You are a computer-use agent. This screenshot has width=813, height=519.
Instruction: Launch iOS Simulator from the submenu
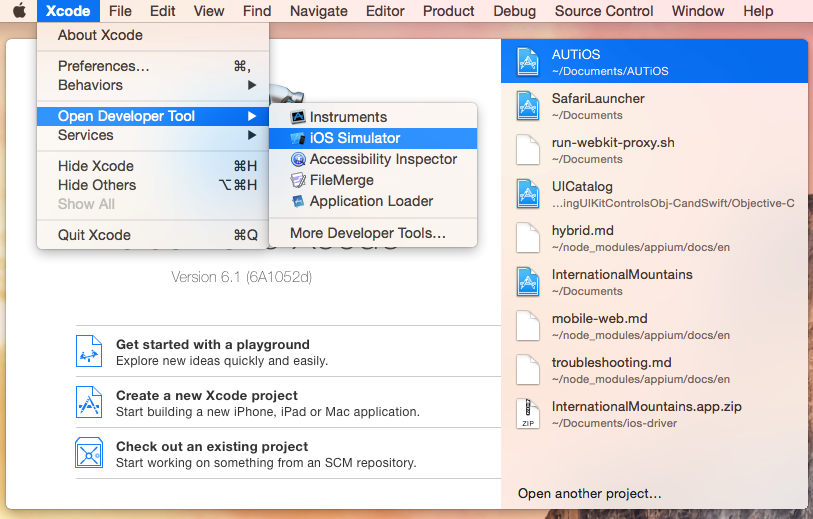click(x=373, y=138)
